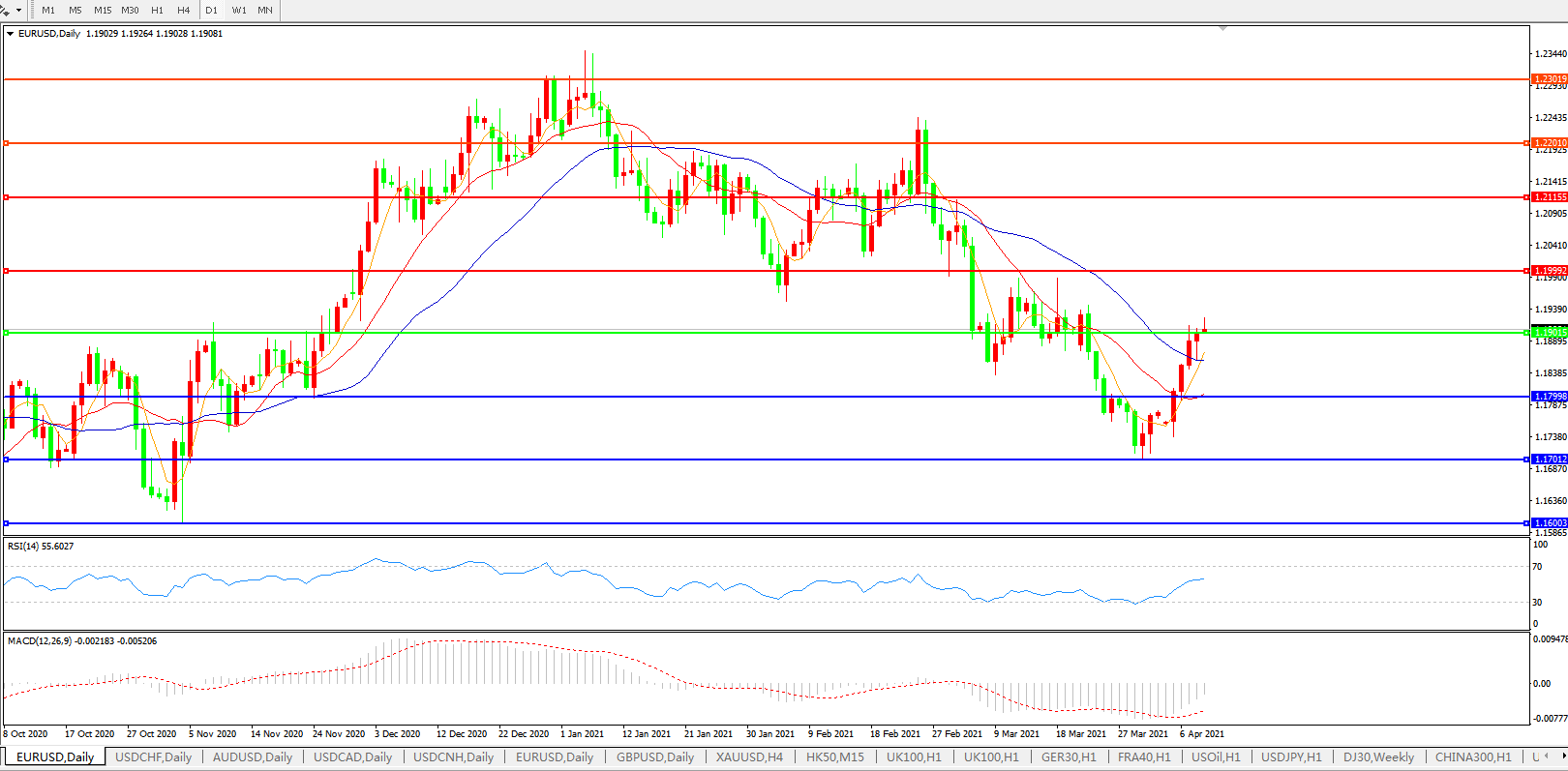Screen dimensions: 1568x771
Task: Open the drawing tools dropdown arrow
Action: click(x=18, y=11)
